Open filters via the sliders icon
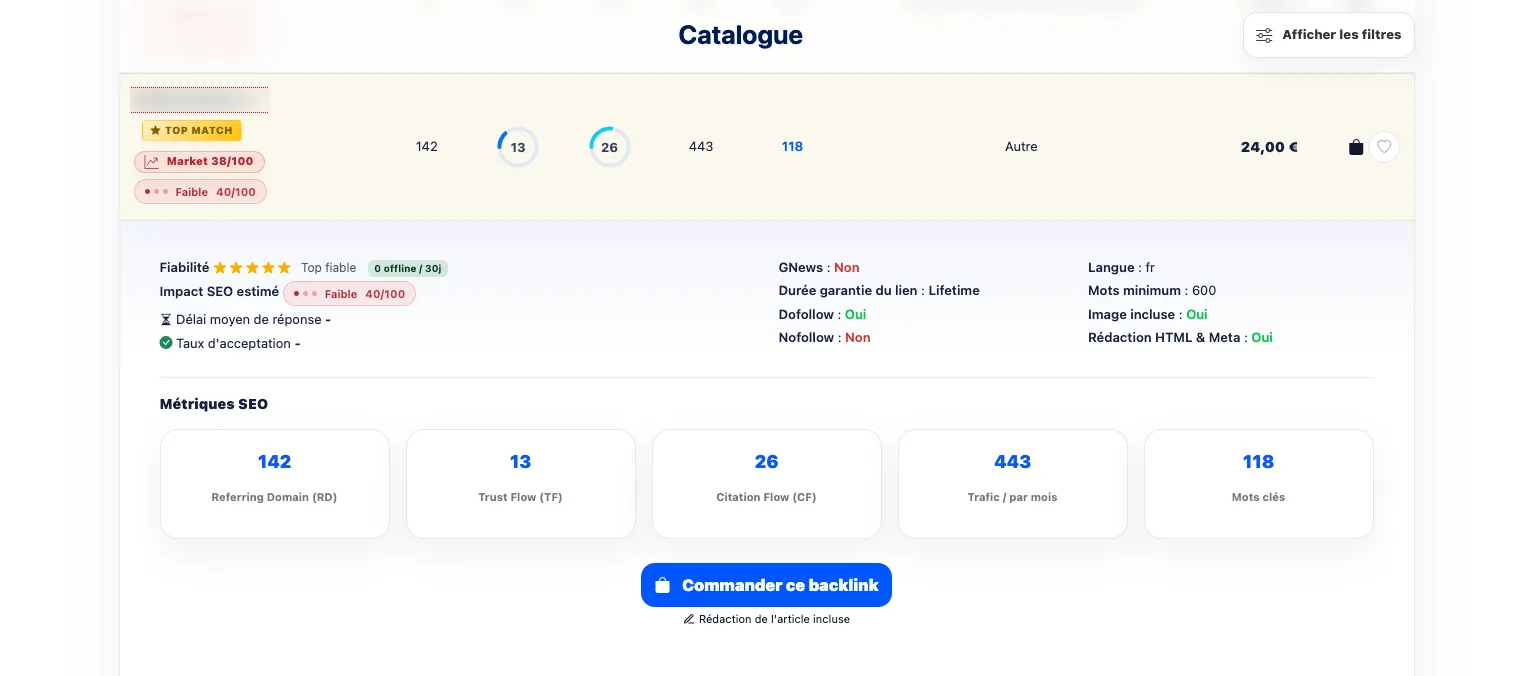 point(1264,35)
